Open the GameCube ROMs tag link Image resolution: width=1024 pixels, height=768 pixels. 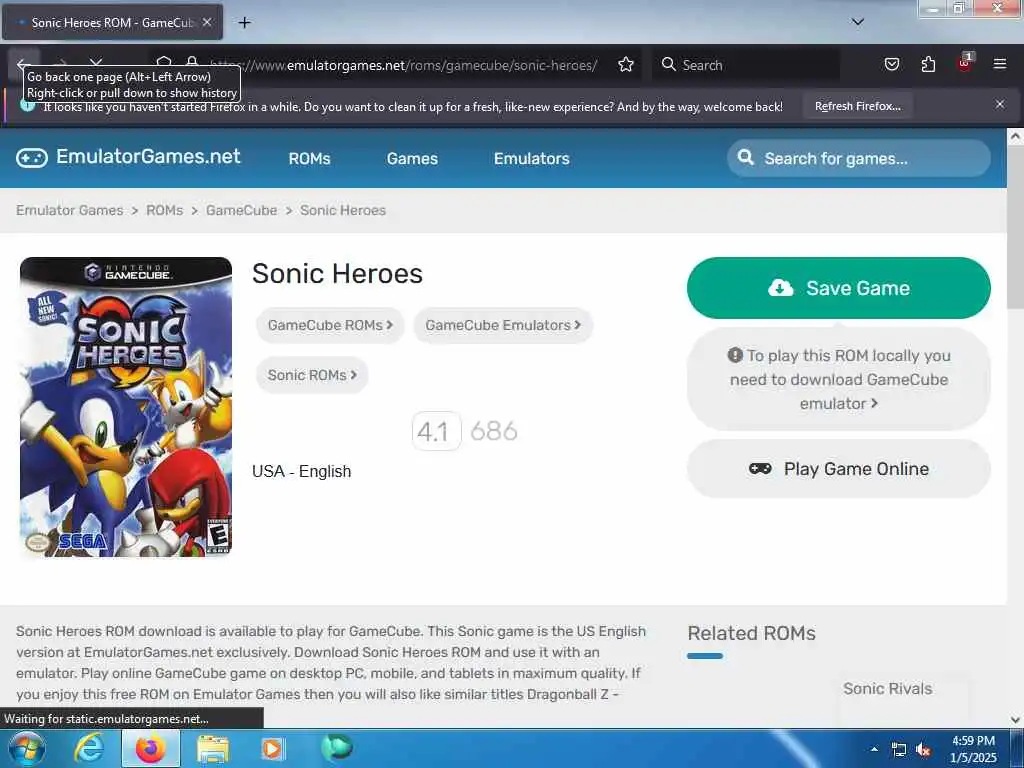(330, 325)
